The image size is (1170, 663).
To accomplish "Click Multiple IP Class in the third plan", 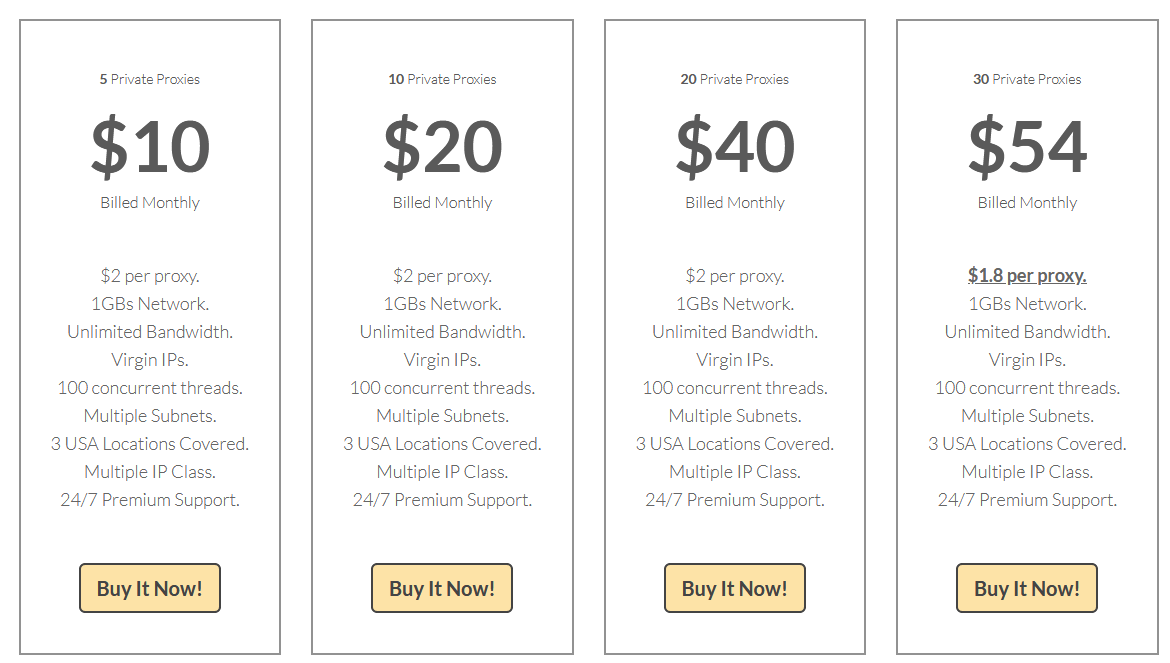I will 734,471.
